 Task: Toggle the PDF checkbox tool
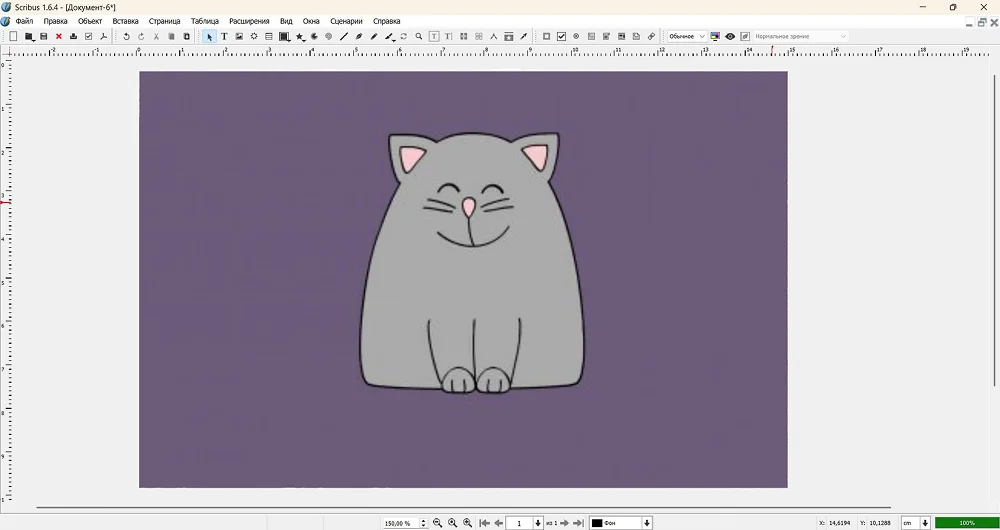(561, 37)
